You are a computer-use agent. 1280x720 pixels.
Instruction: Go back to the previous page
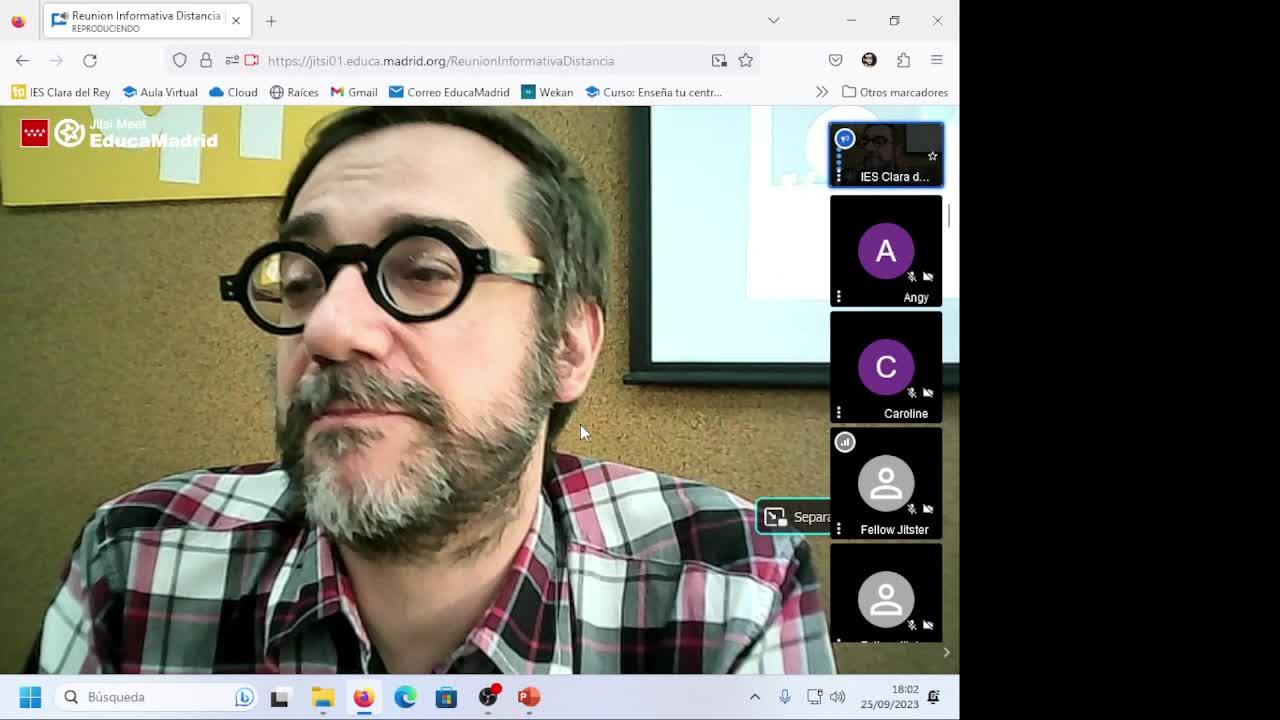click(22, 61)
